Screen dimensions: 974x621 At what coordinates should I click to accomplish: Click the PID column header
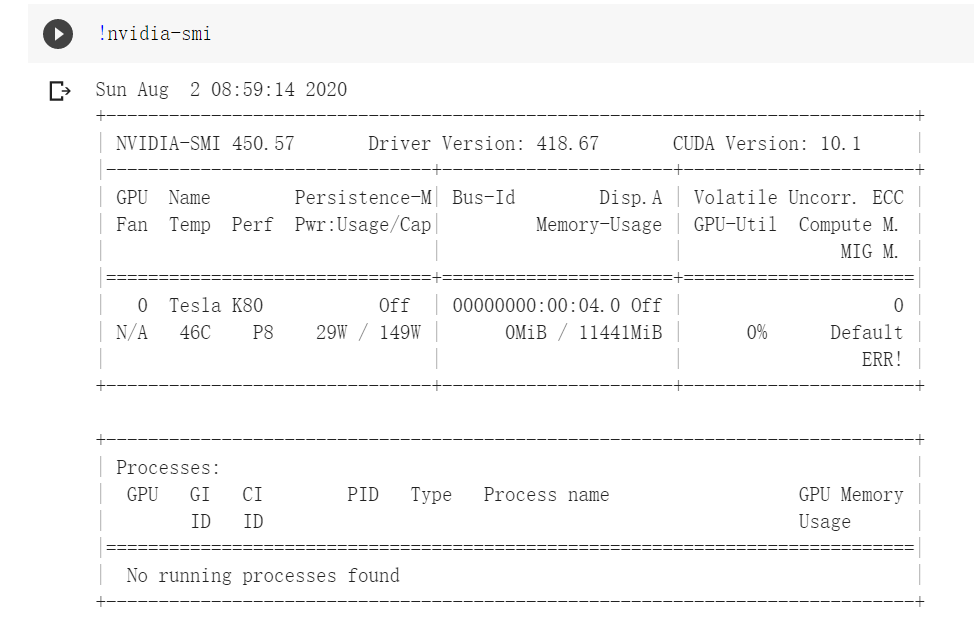(363, 495)
